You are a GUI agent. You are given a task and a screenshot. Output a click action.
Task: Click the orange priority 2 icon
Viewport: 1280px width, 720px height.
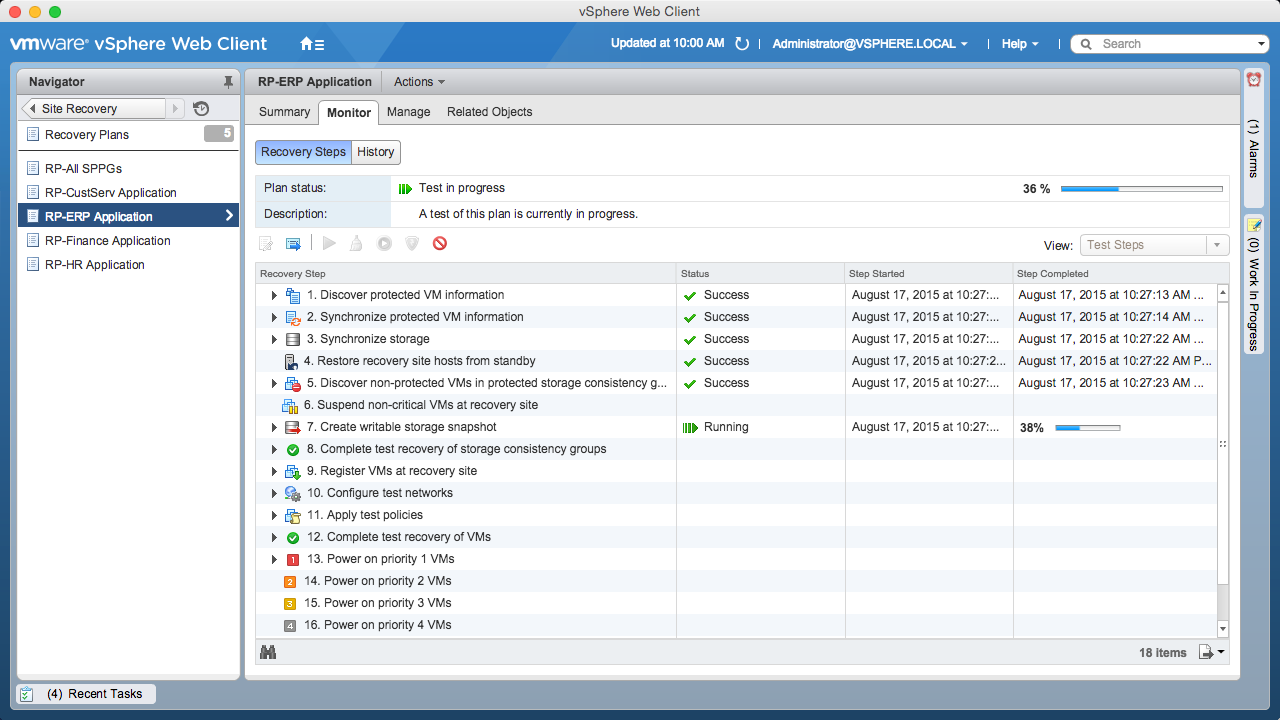tap(290, 581)
